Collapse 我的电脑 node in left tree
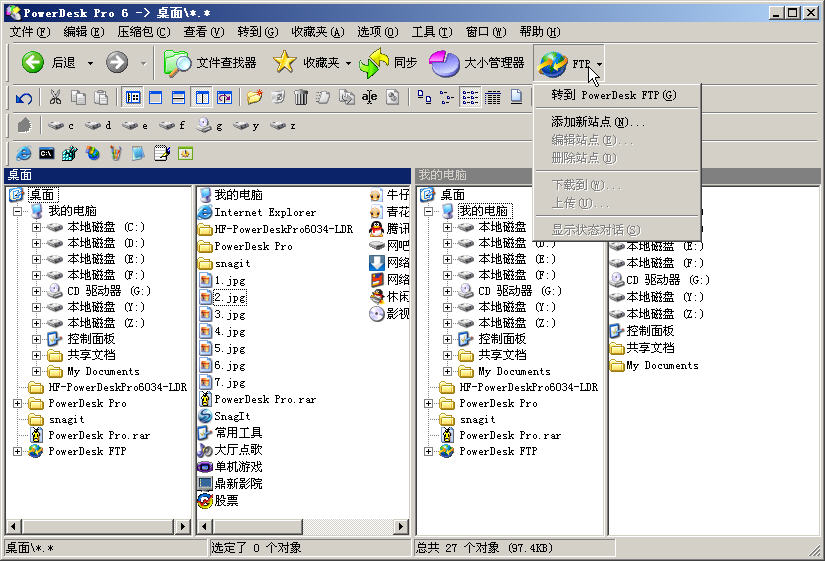Image resolution: width=825 pixels, height=561 pixels. (x=17, y=211)
